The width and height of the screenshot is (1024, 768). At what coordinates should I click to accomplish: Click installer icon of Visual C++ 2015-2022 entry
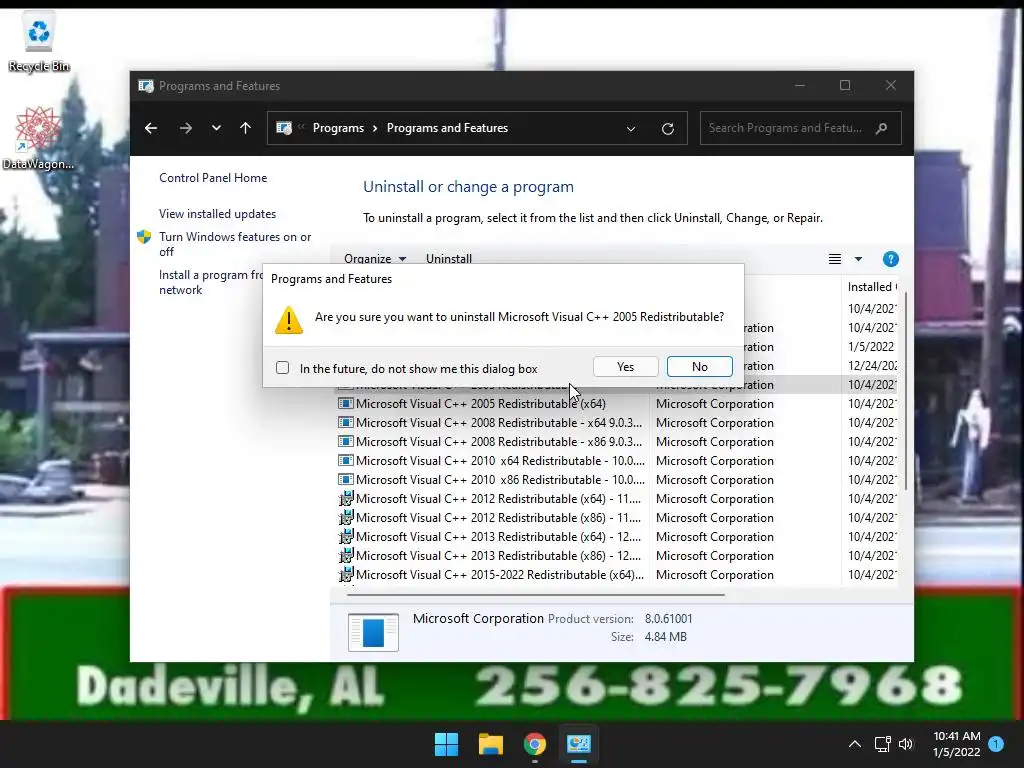345,574
